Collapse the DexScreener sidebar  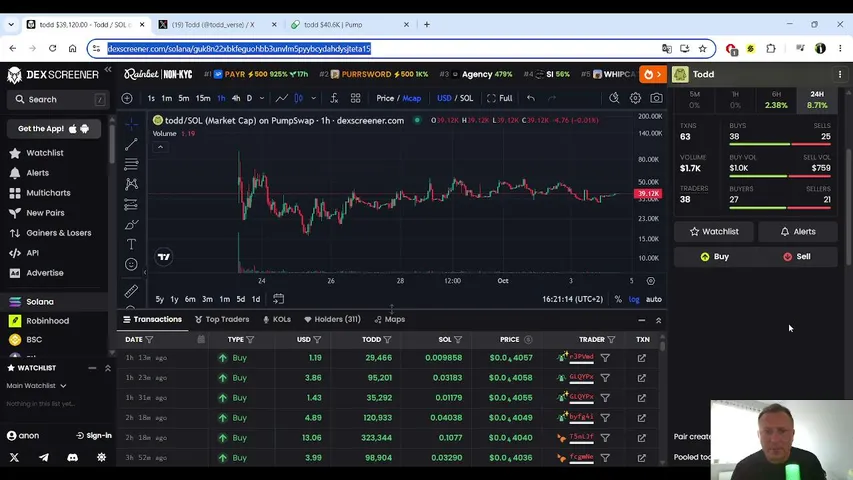108,70
